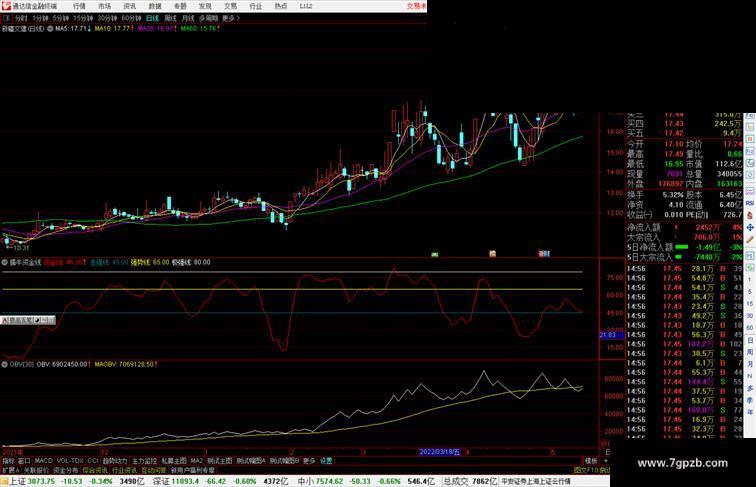Open the MACD indicator tab

click(43, 461)
